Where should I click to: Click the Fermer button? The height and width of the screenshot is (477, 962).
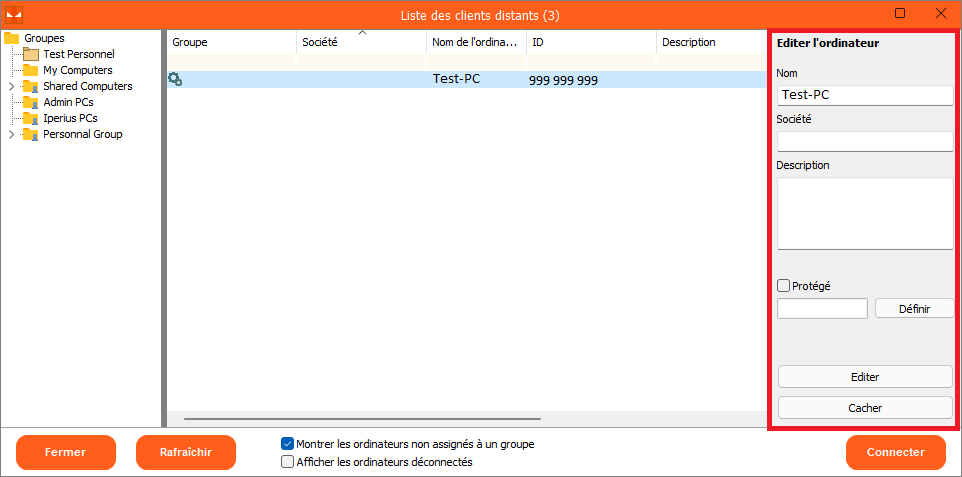(x=66, y=452)
